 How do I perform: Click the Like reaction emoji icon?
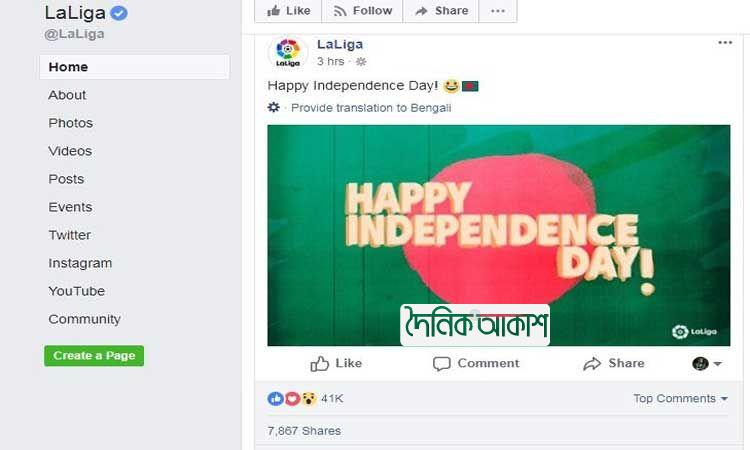point(275,398)
